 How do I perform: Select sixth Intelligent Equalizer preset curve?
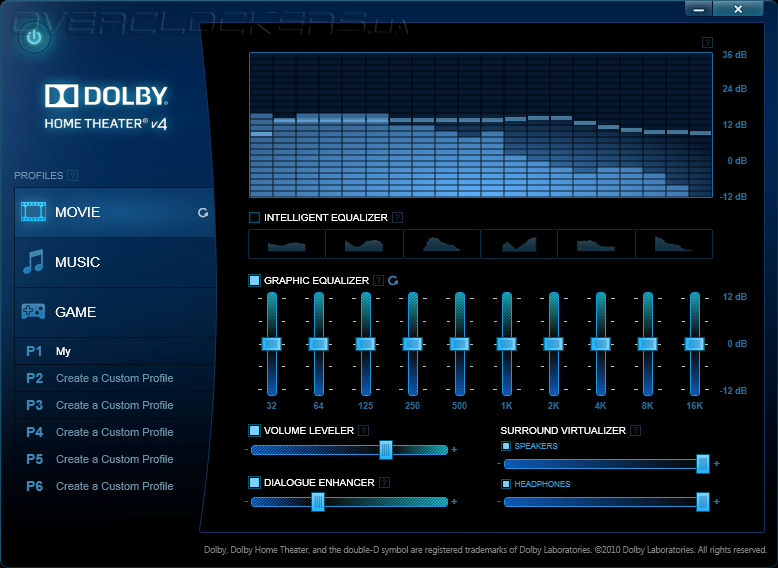(674, 244)
